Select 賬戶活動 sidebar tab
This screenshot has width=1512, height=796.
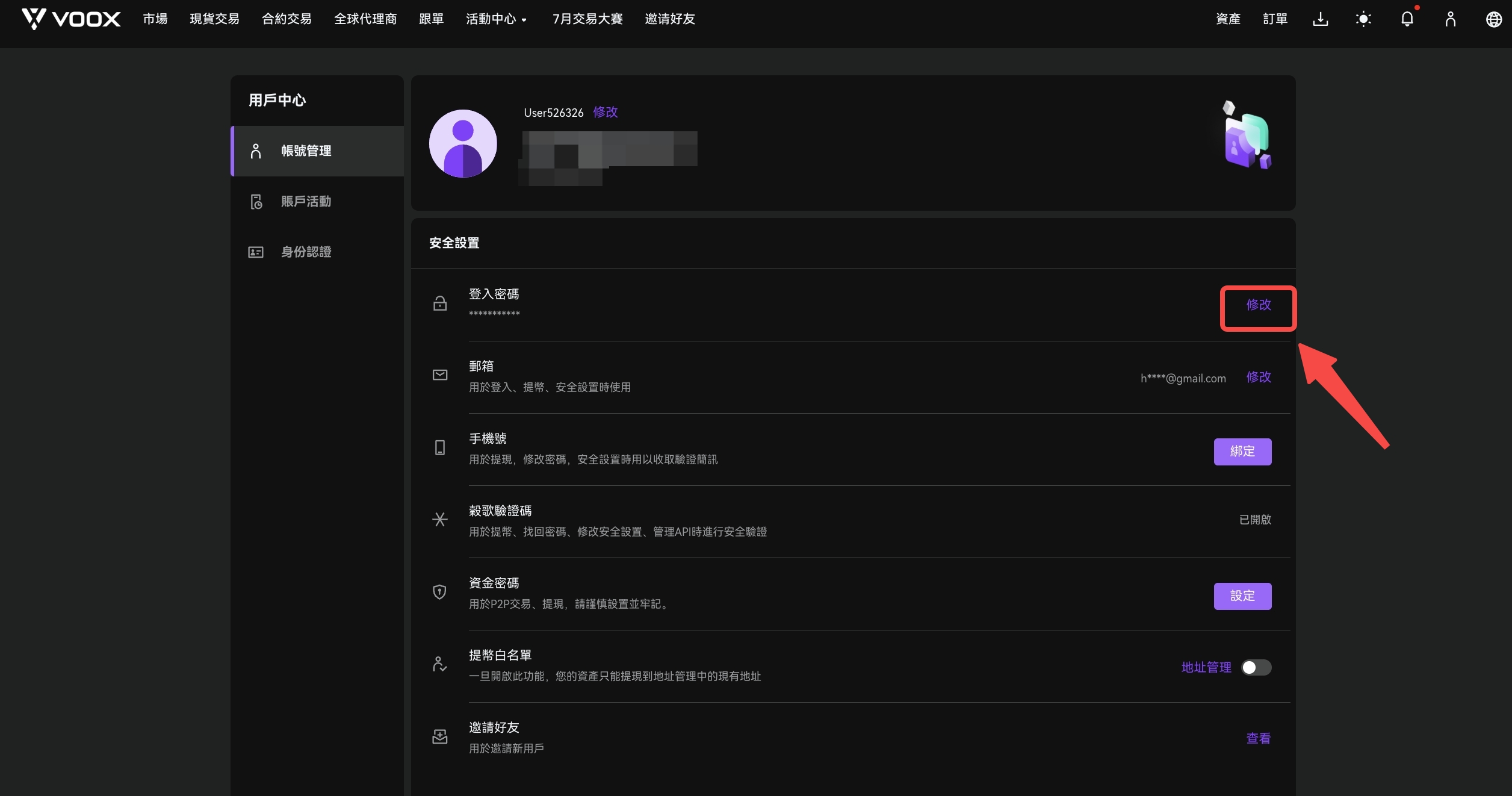coord(317,202)
